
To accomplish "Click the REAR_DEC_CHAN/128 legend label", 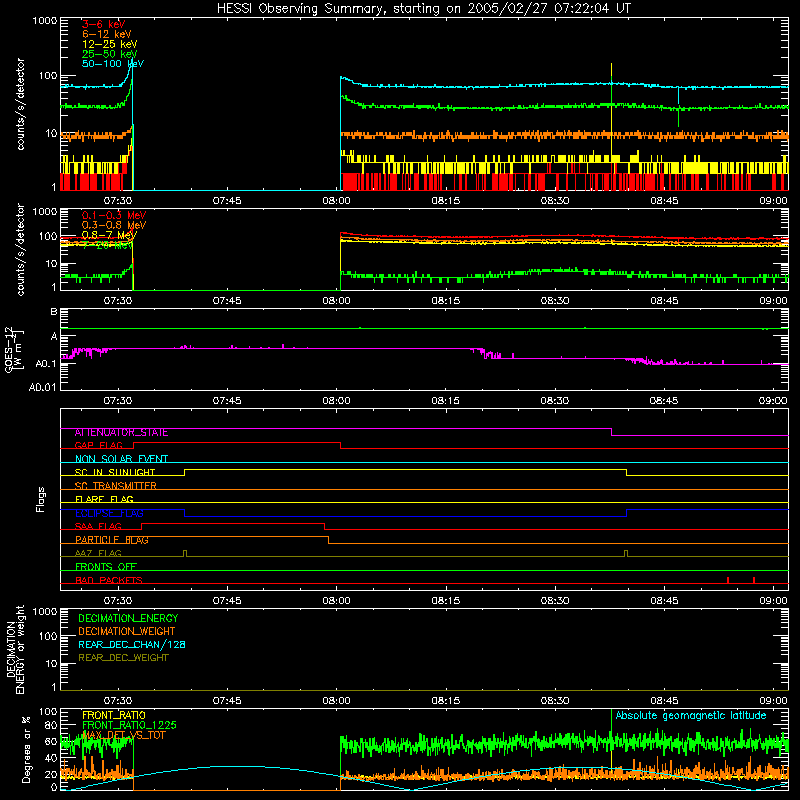I will click(132, 644).
